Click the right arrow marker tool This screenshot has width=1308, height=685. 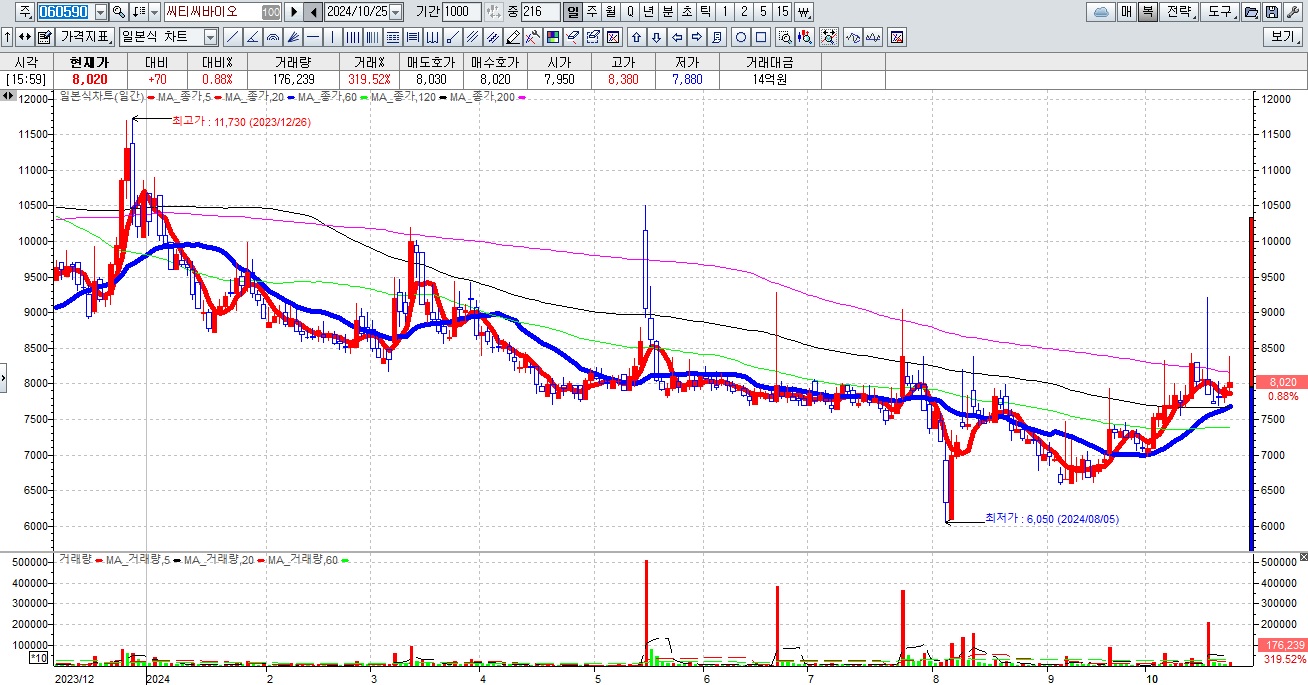[x=696, y=37]
